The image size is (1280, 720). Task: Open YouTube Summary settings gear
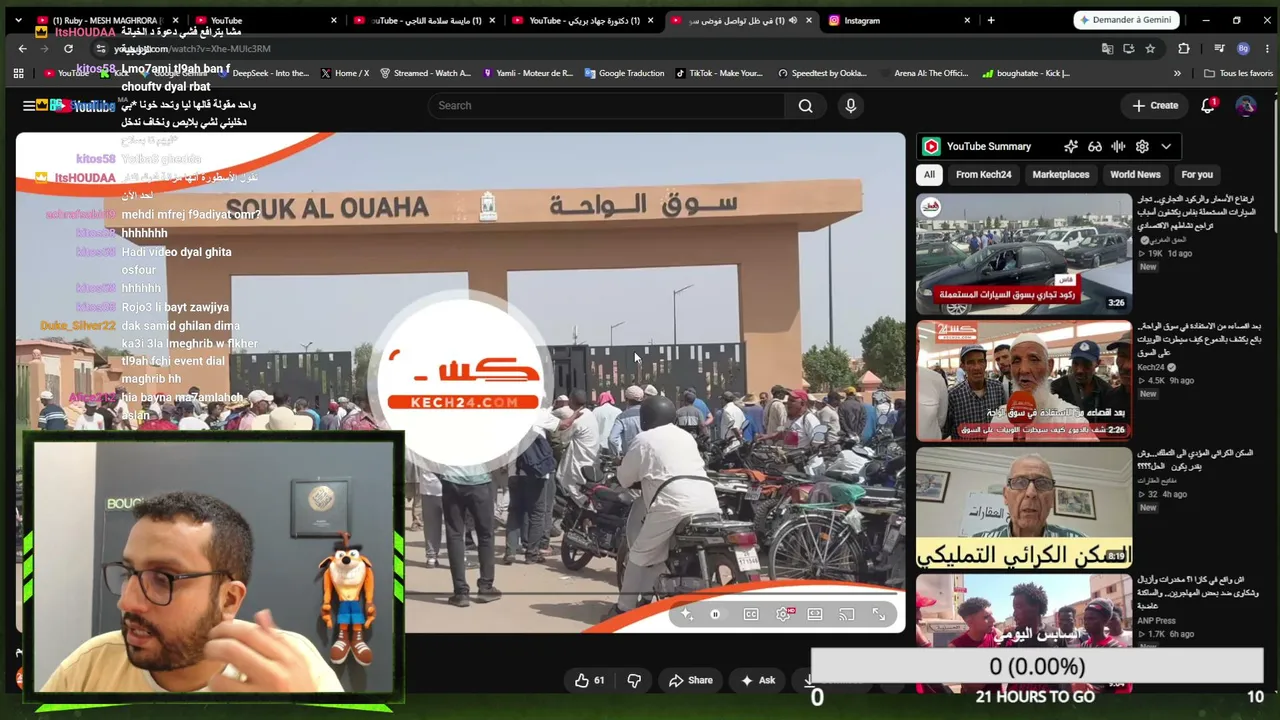pos(1142,146)
